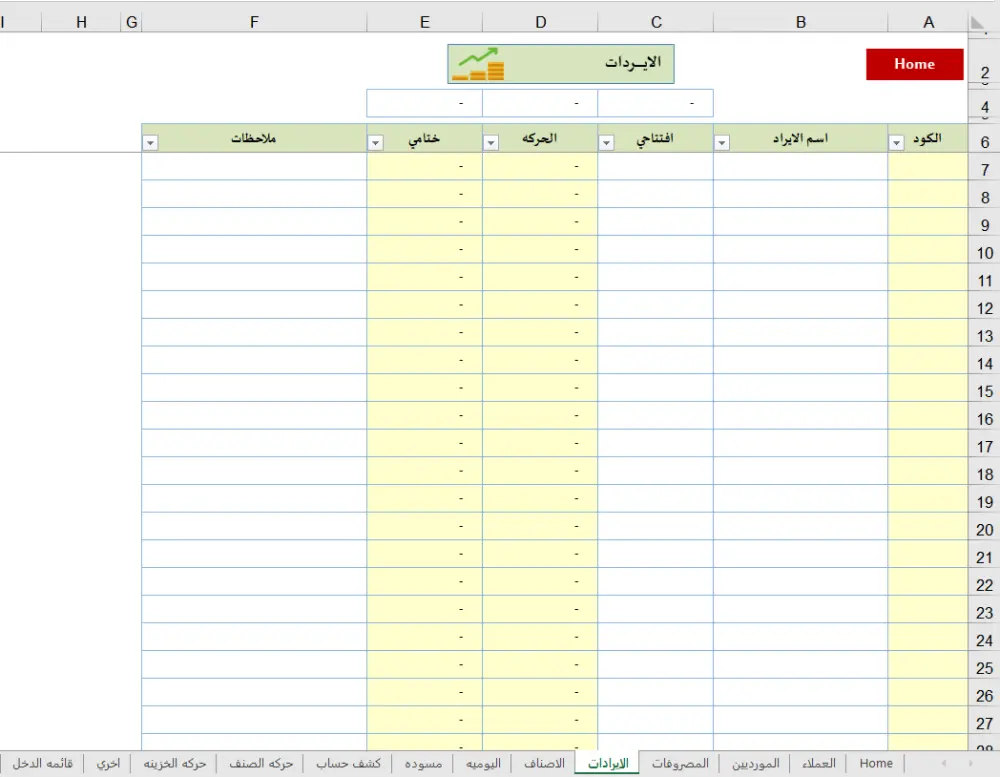The width and height of the screenshot is (1000, 777).
Task: Open filter dropdown for ختامي column
Action: click(x=375, y=143)
